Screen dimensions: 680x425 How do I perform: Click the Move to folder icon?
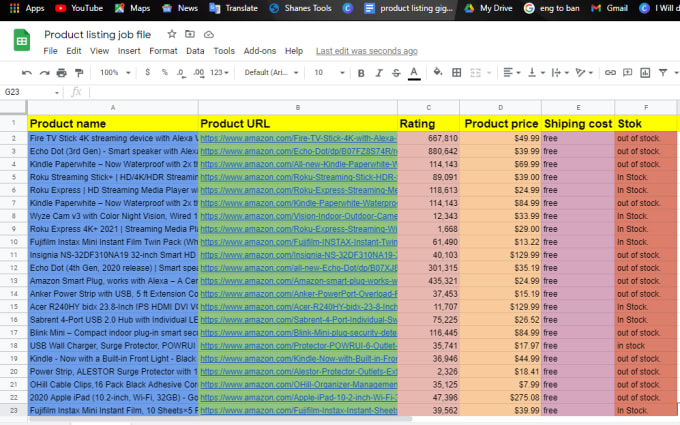(190, 34)
